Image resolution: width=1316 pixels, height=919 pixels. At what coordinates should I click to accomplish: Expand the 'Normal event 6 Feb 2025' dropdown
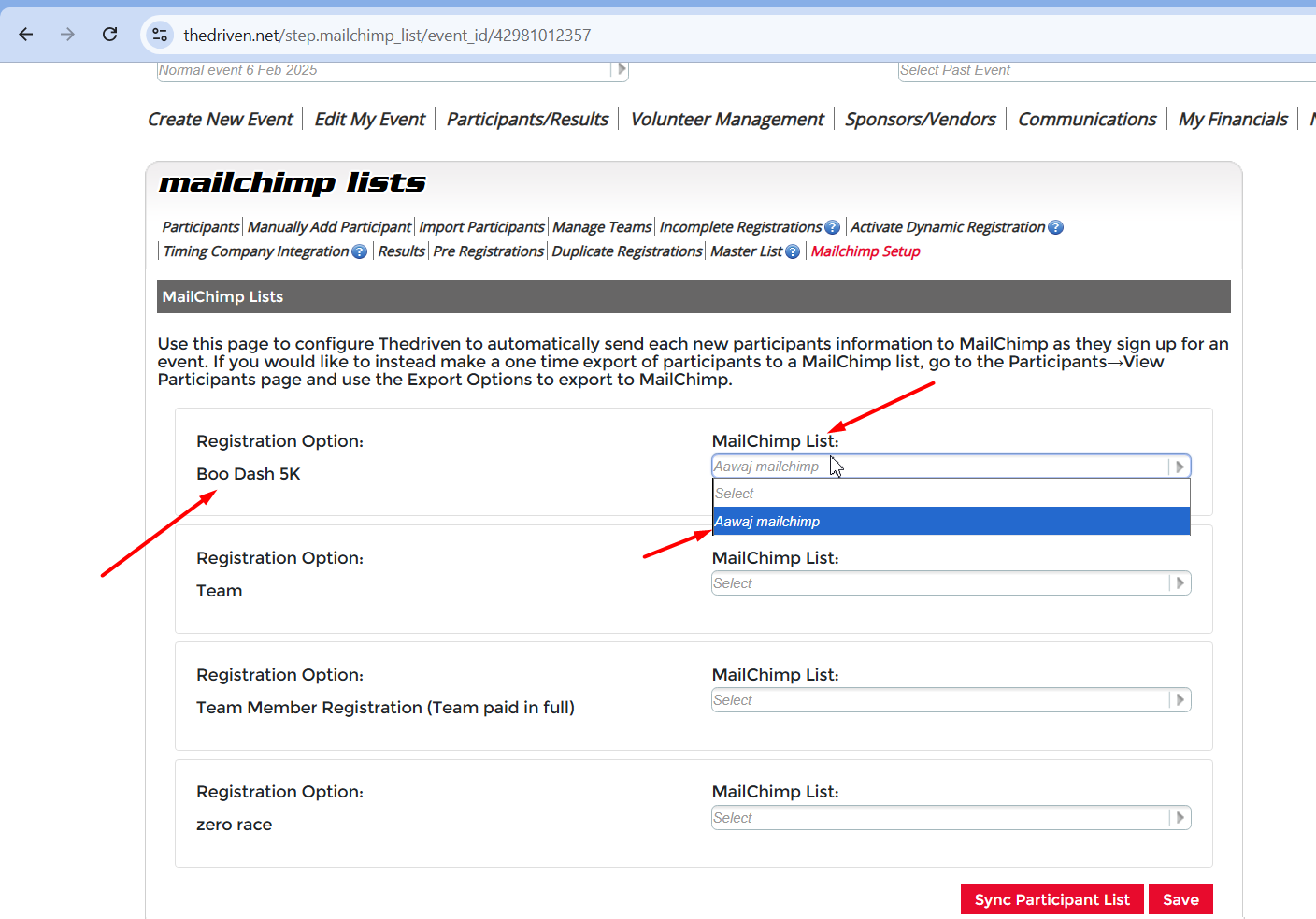(x=393, y=70)
